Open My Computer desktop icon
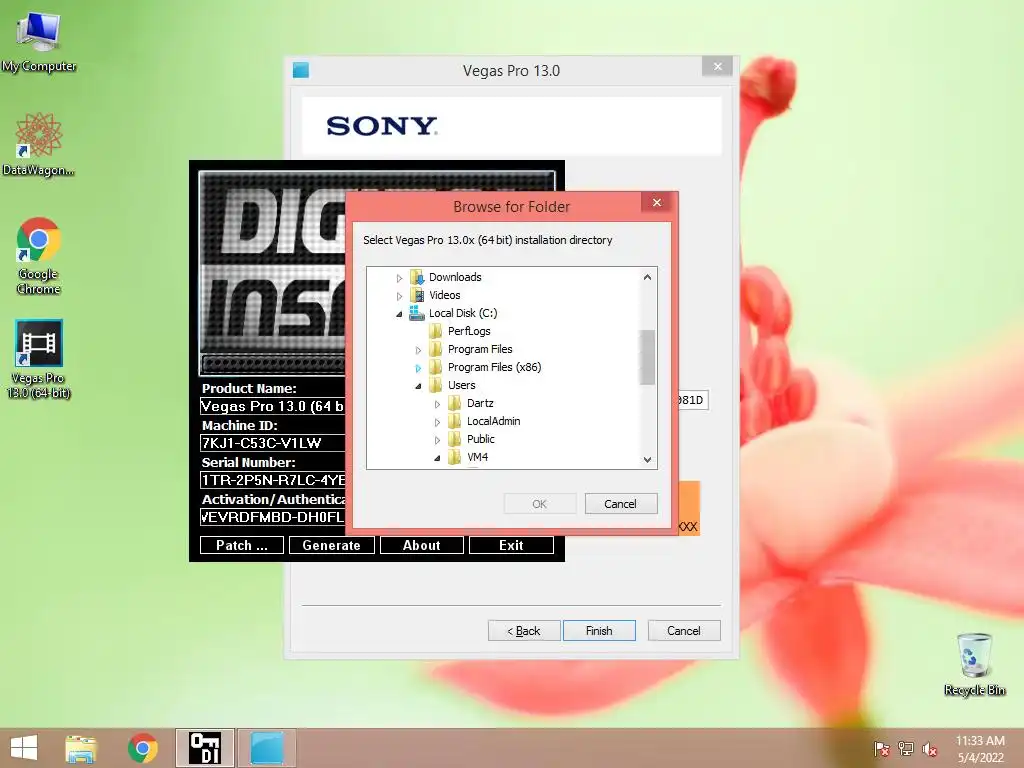Image resolution: width=1024 pixels, height=768 pixels. (39, 42)
